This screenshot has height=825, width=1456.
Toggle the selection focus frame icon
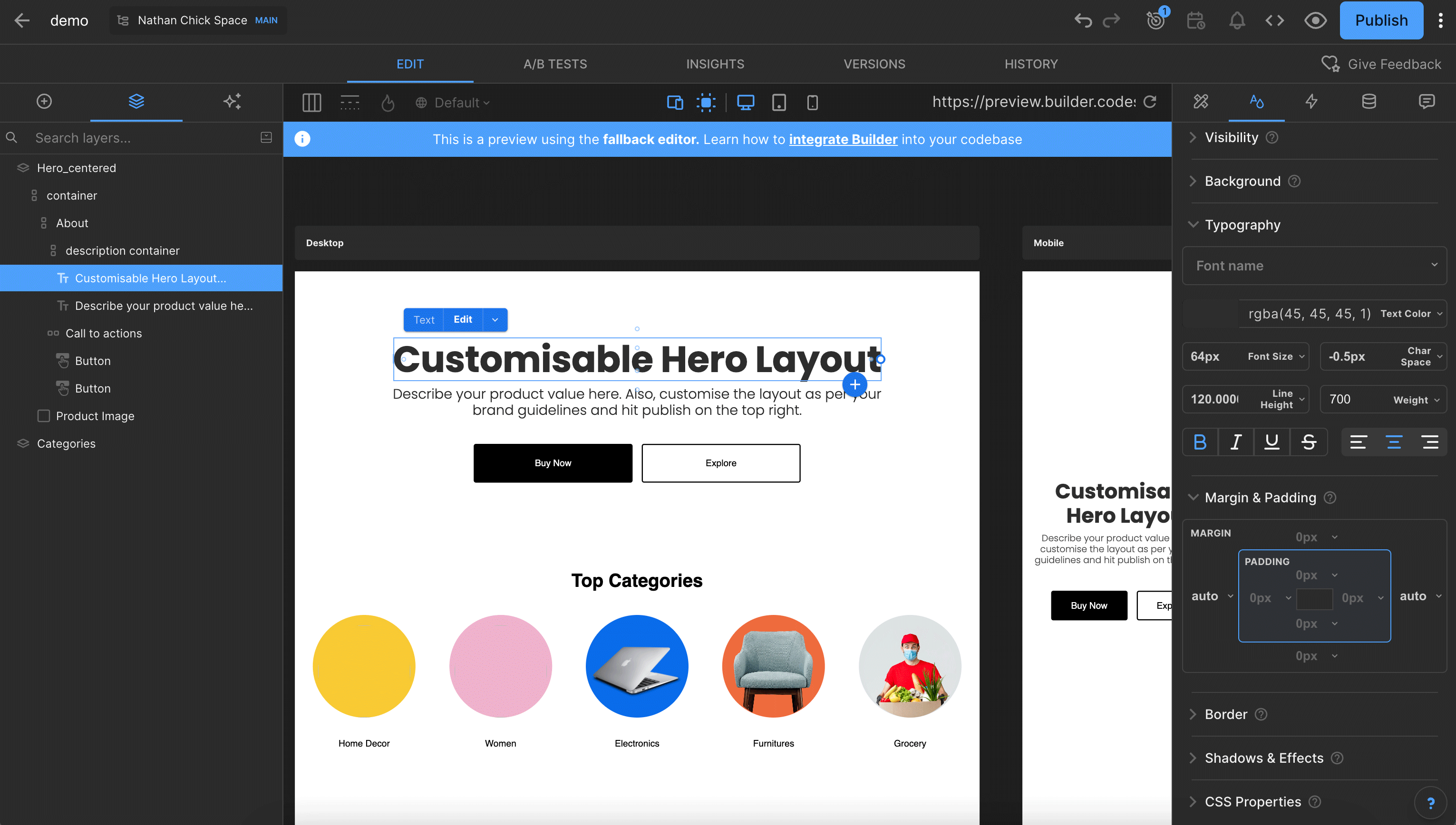coord(706,103)
